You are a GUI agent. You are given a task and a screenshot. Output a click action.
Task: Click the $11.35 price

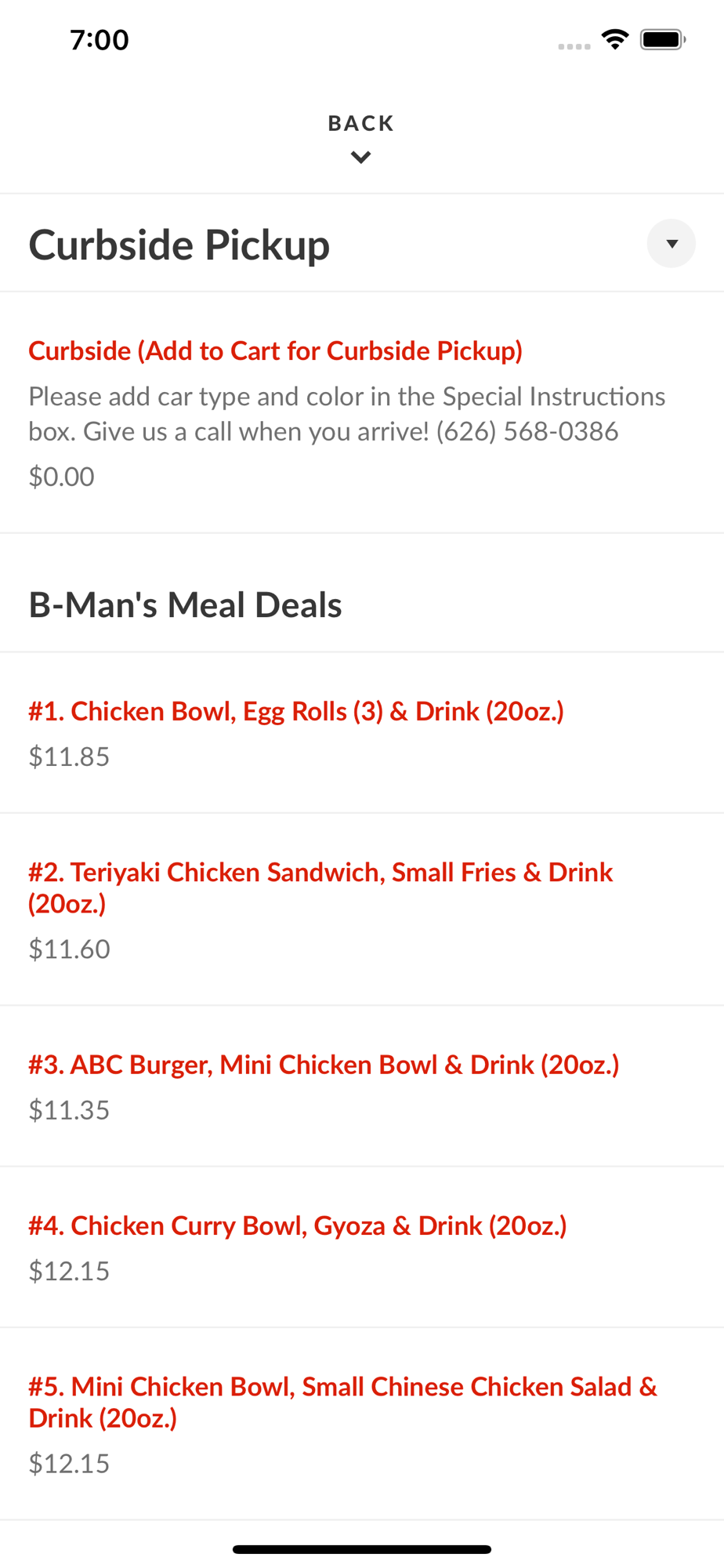69,1110
